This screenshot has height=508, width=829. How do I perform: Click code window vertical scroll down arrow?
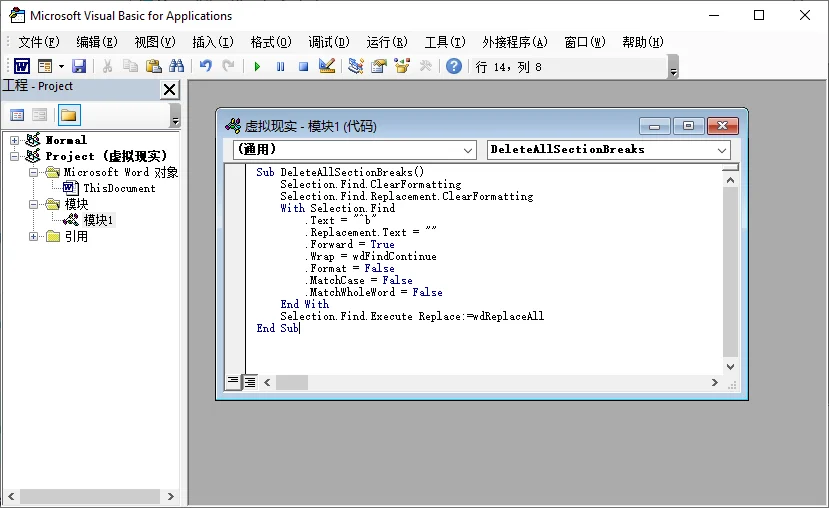point(730,366)
